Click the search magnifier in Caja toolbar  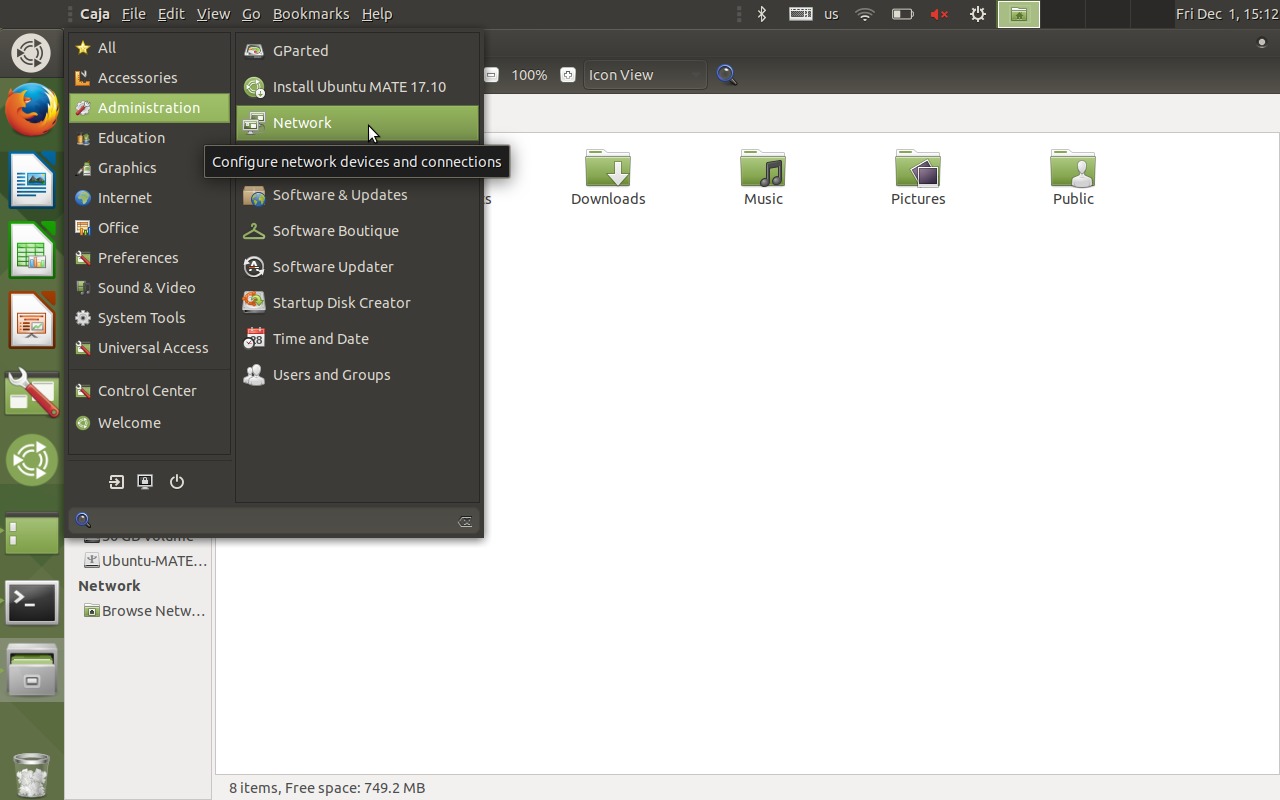(x=727, y=75)
